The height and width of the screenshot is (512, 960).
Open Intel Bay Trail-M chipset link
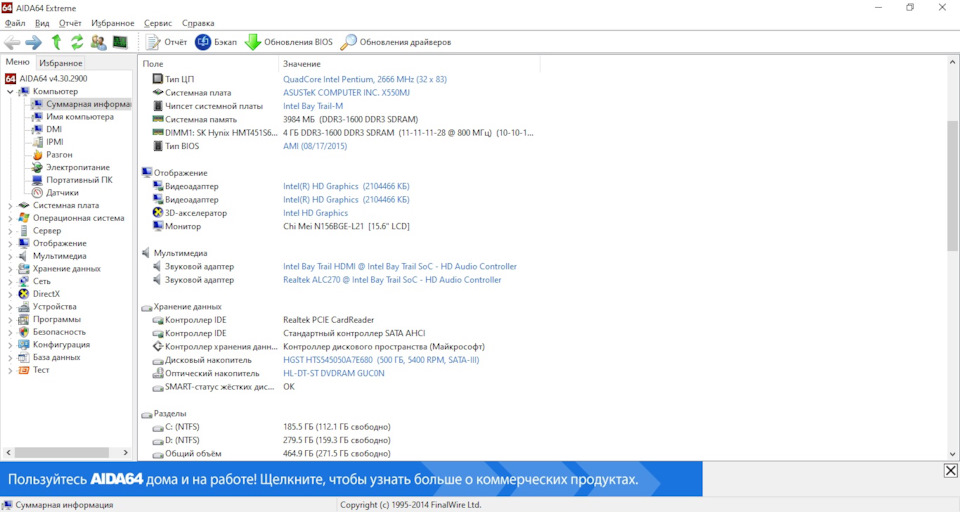(313, 106)
